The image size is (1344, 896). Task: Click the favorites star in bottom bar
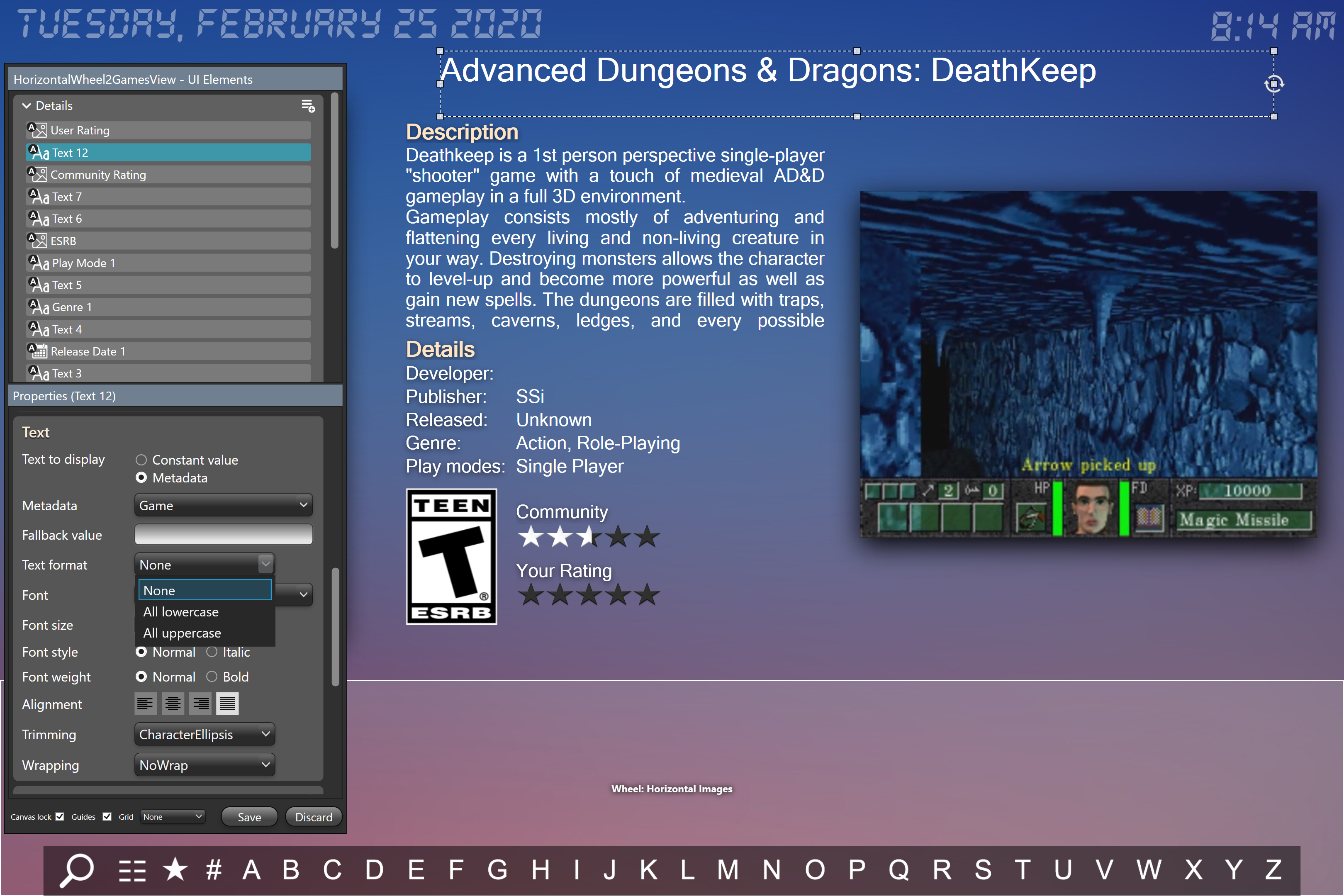tap(175, 869)
